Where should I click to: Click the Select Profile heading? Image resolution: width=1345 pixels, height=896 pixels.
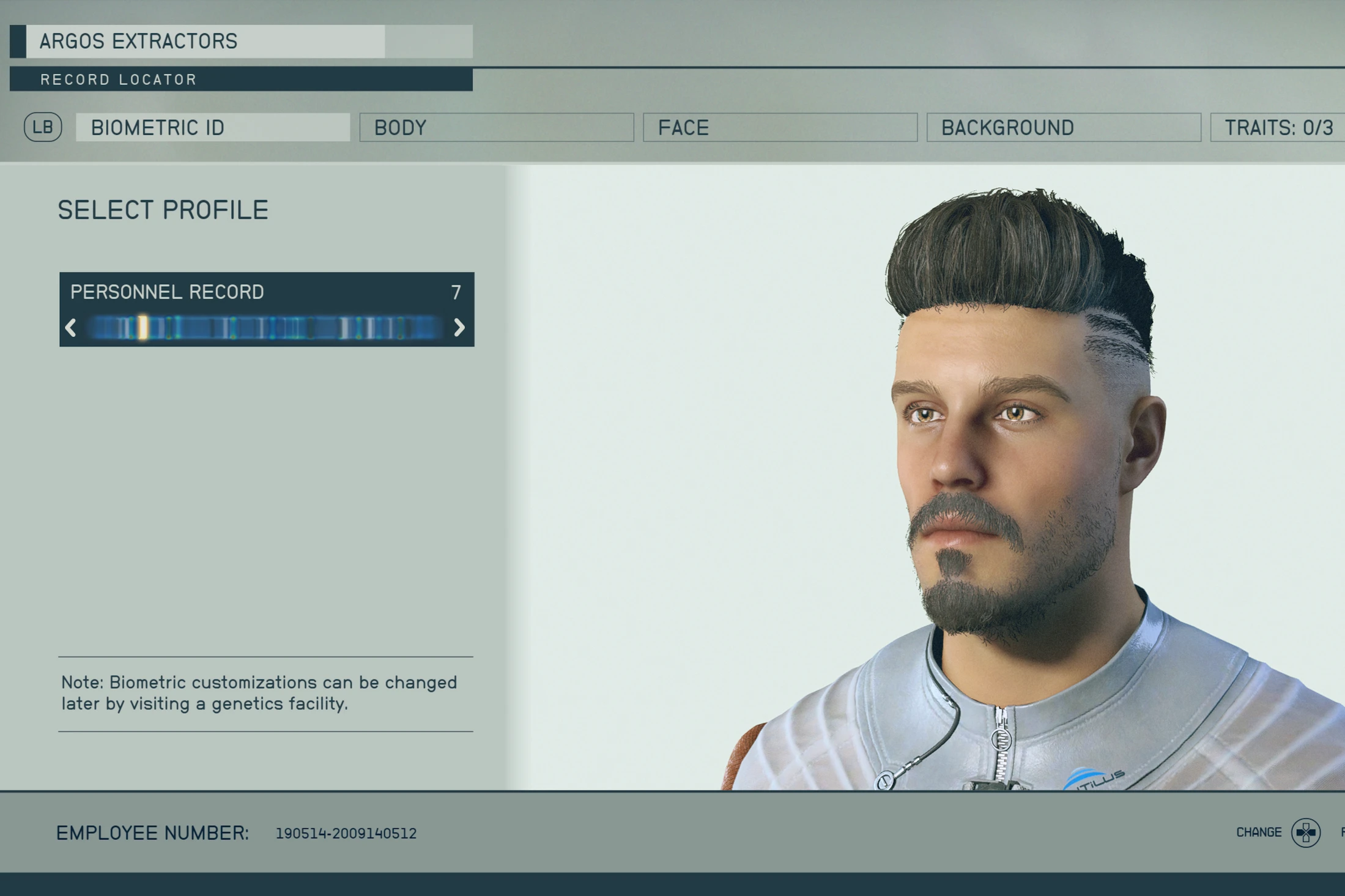tap(163, 210)
